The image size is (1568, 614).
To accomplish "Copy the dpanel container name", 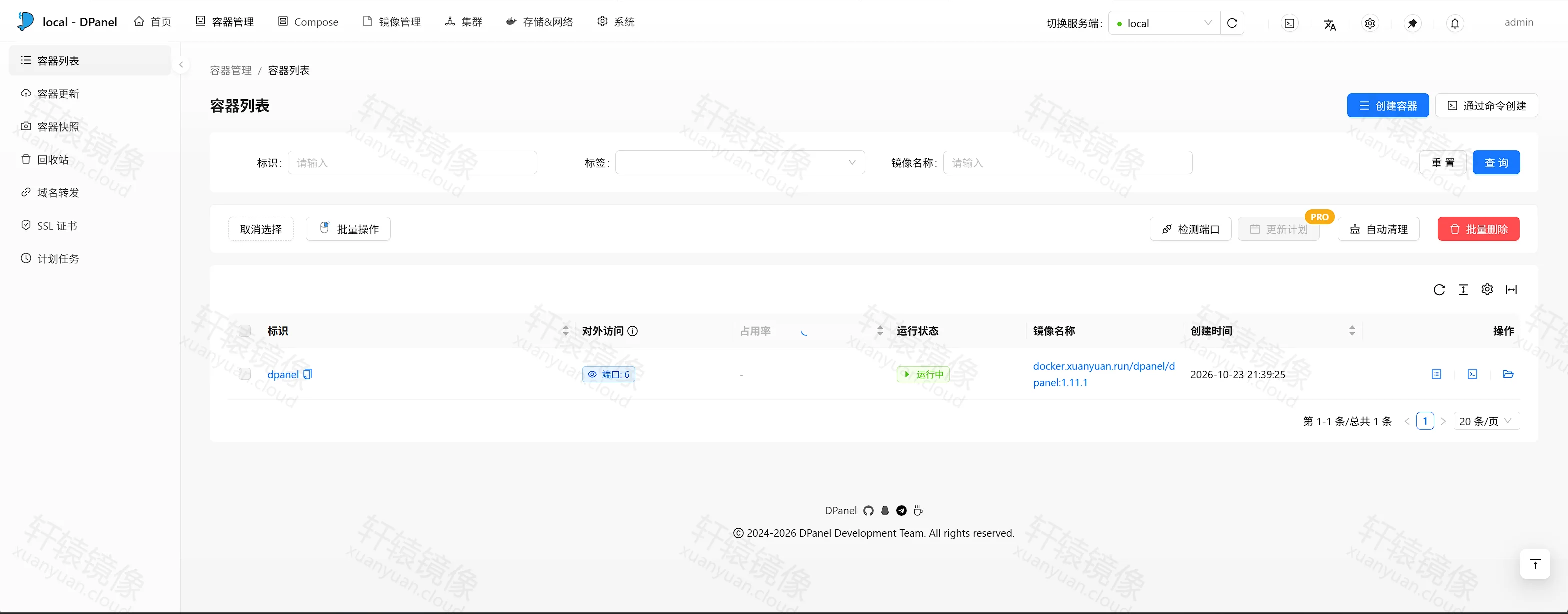I will 308,374.
